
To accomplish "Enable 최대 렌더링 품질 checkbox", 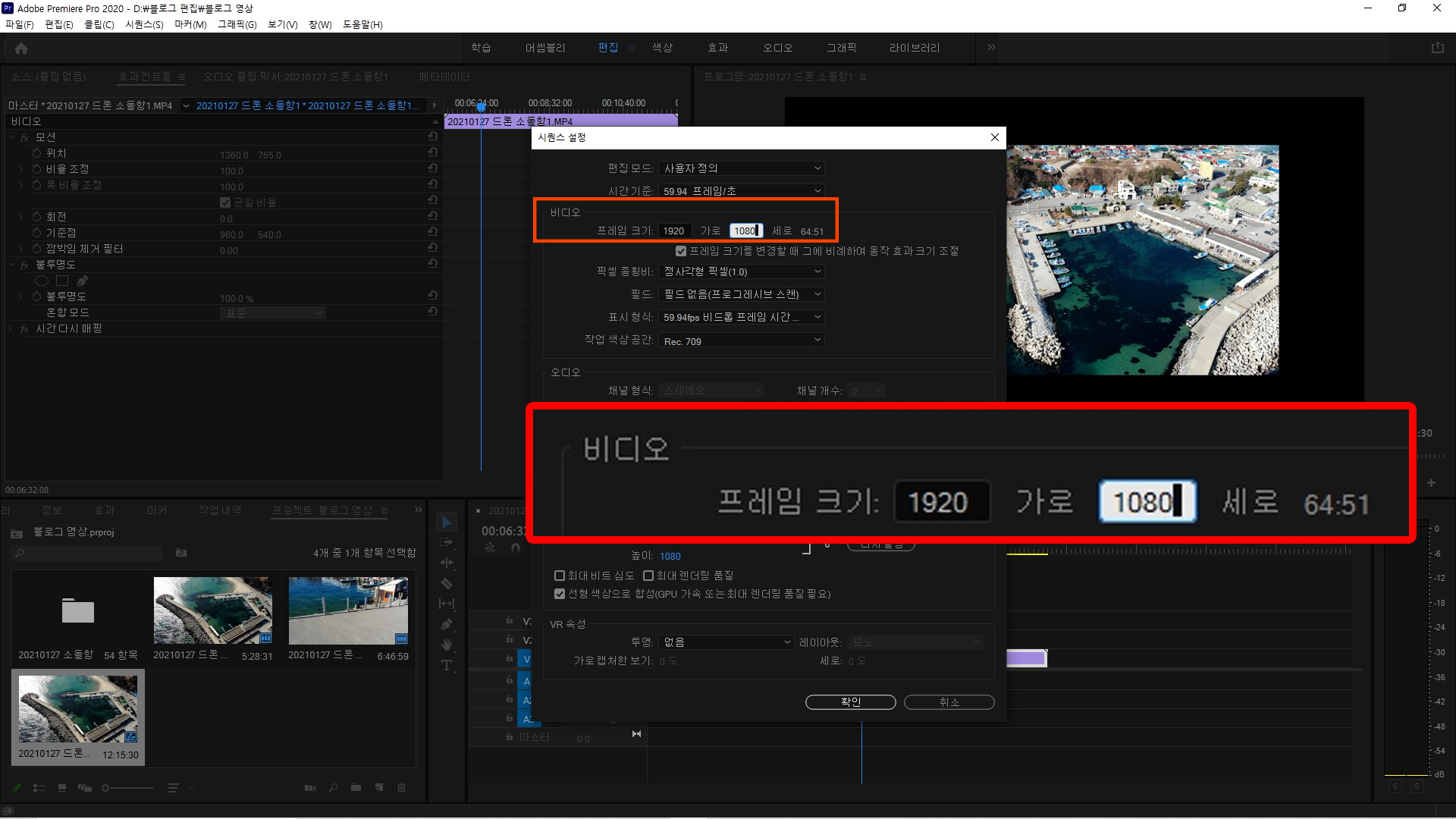I will [x=648, y=576].
